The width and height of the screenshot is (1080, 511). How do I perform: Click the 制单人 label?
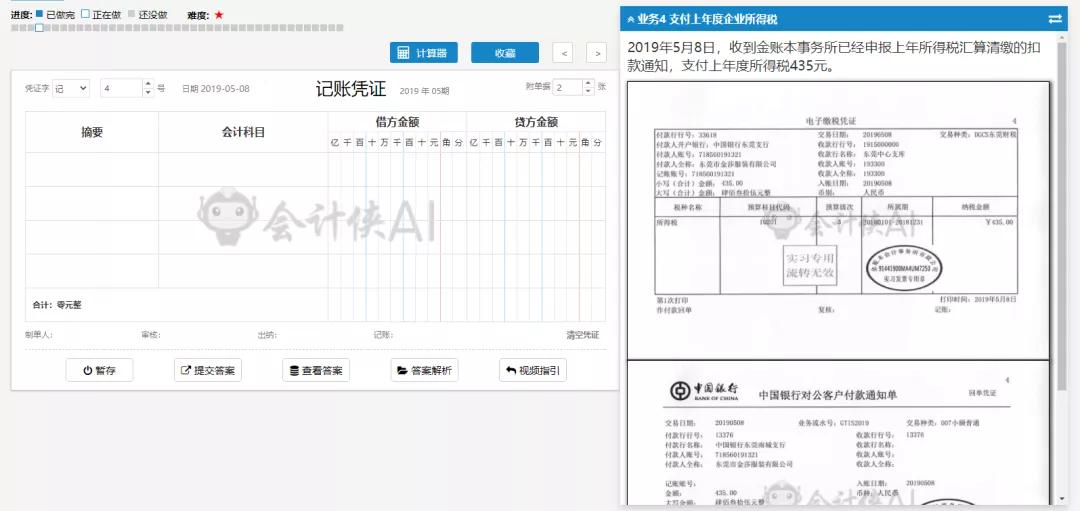coord(39,335)
